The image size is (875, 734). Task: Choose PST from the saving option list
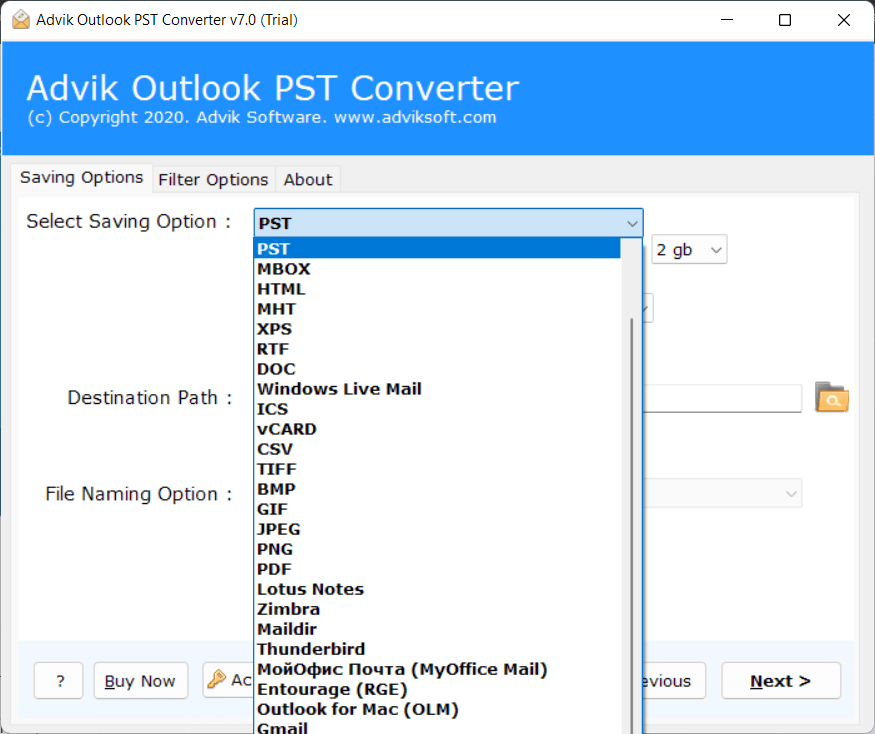437,248
